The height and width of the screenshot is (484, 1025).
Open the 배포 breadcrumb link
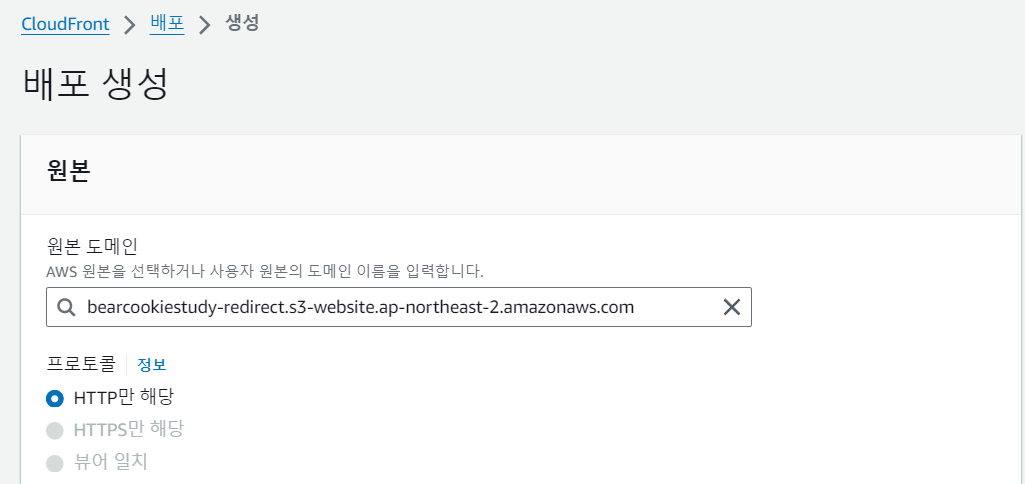(167, 24)
